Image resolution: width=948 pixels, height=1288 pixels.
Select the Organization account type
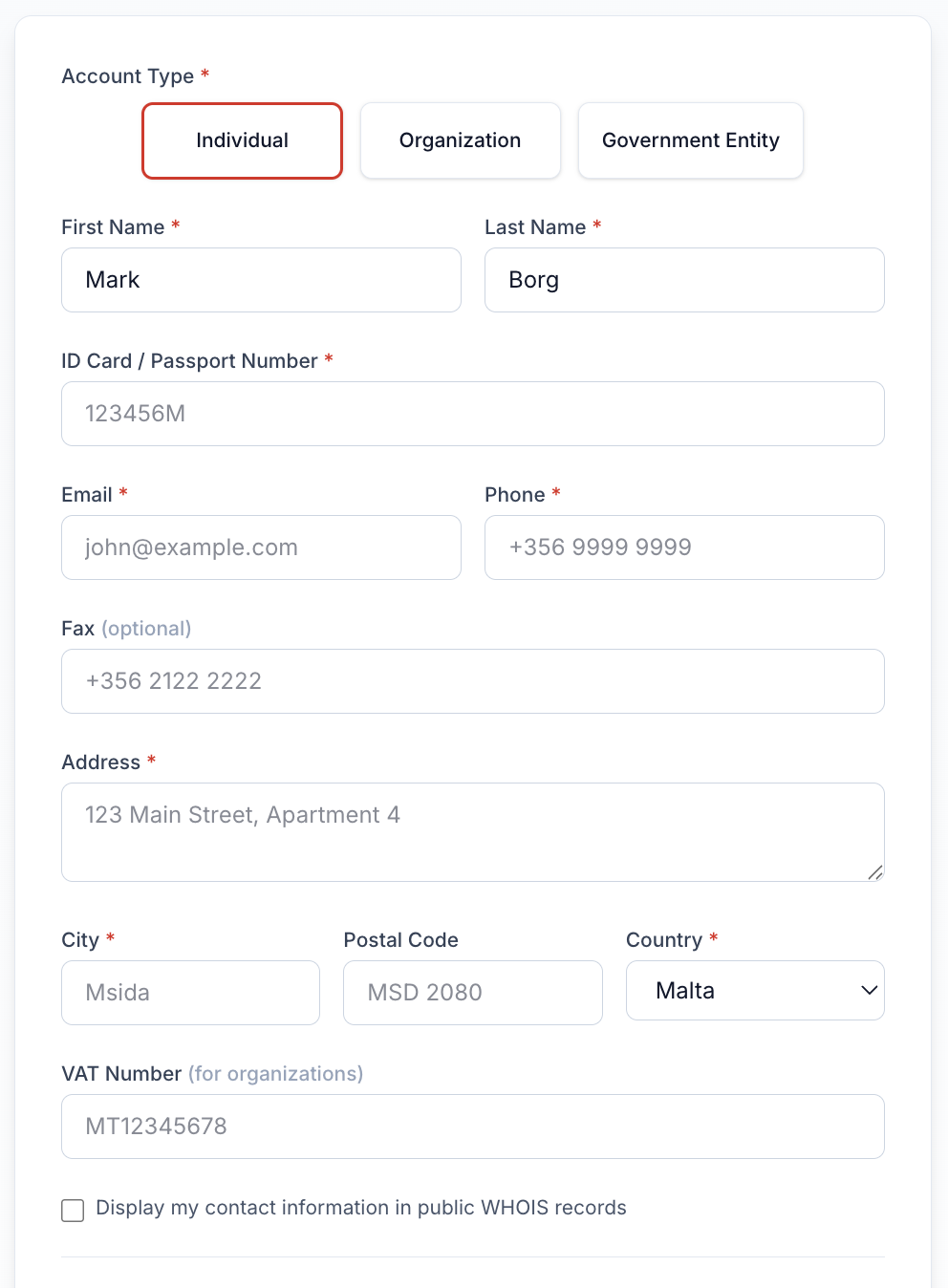(460, 140)
